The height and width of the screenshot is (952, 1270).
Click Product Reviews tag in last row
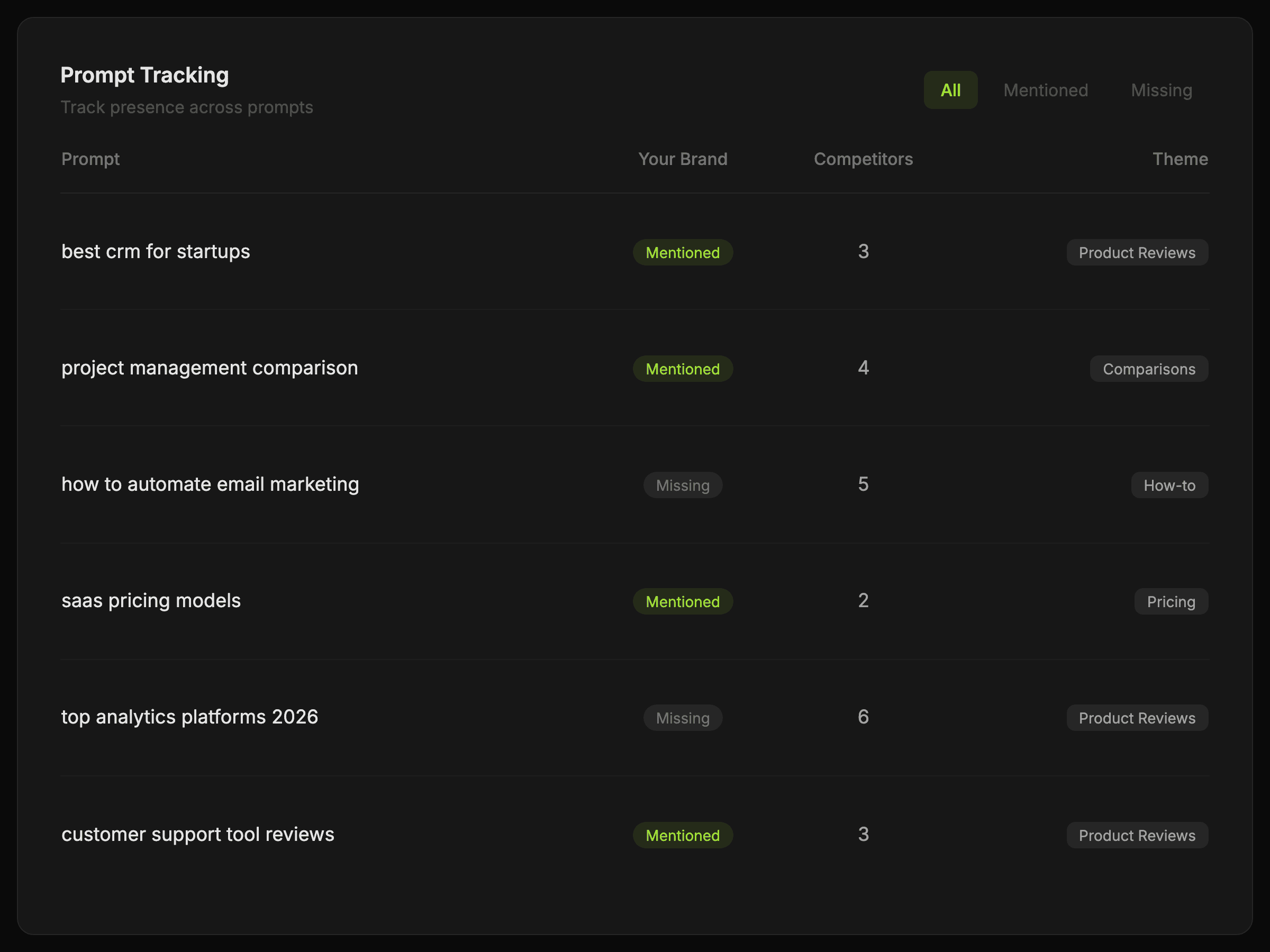click(1136, 835)
